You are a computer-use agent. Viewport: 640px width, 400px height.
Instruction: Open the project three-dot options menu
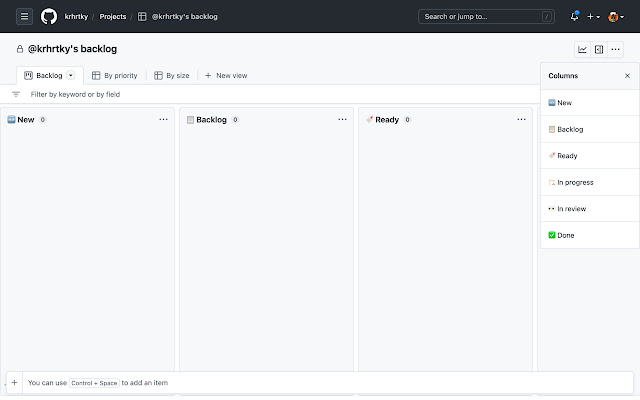(x=616, y=49)
